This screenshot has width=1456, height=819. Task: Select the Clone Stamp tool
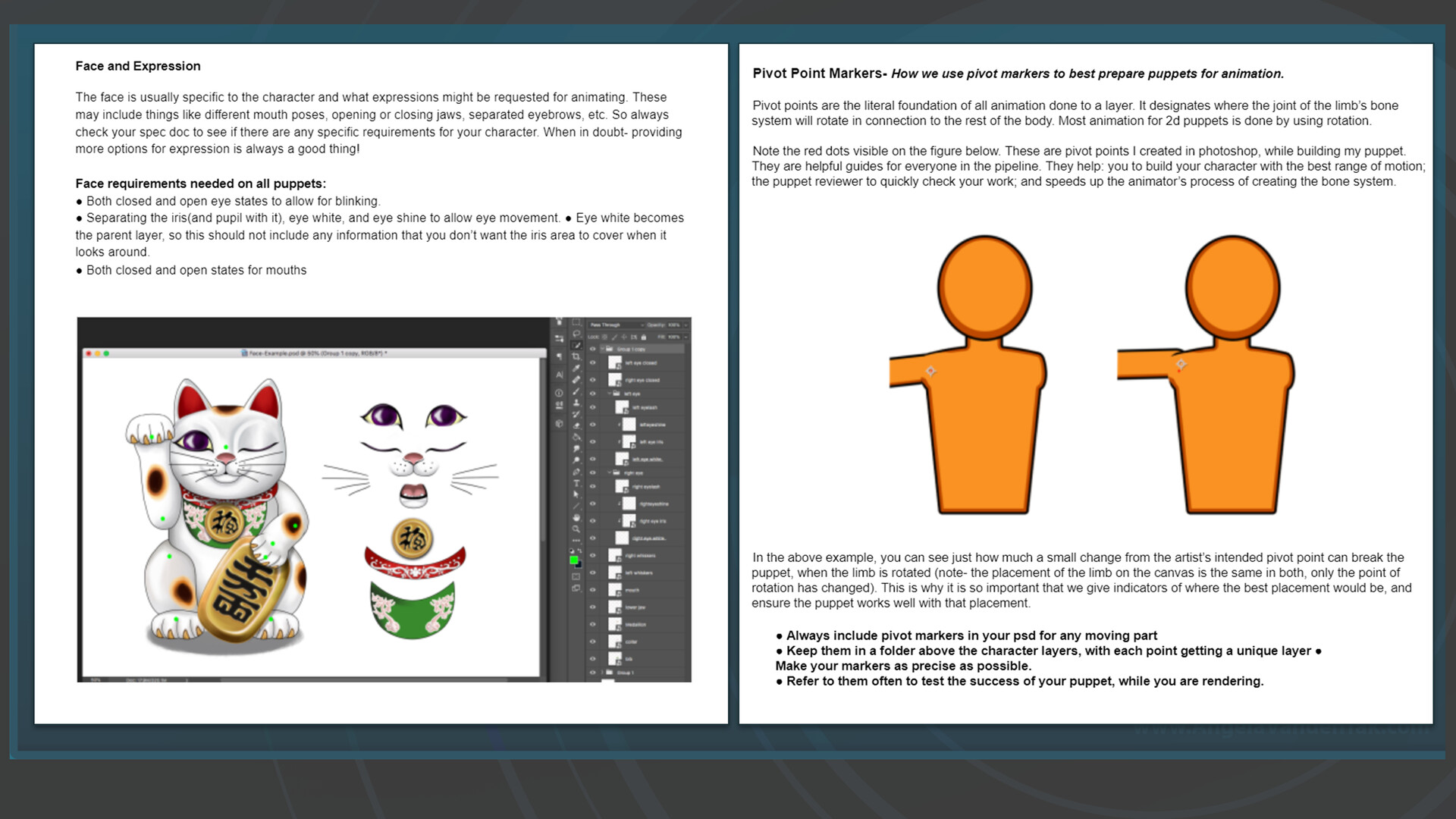(576, 403)
